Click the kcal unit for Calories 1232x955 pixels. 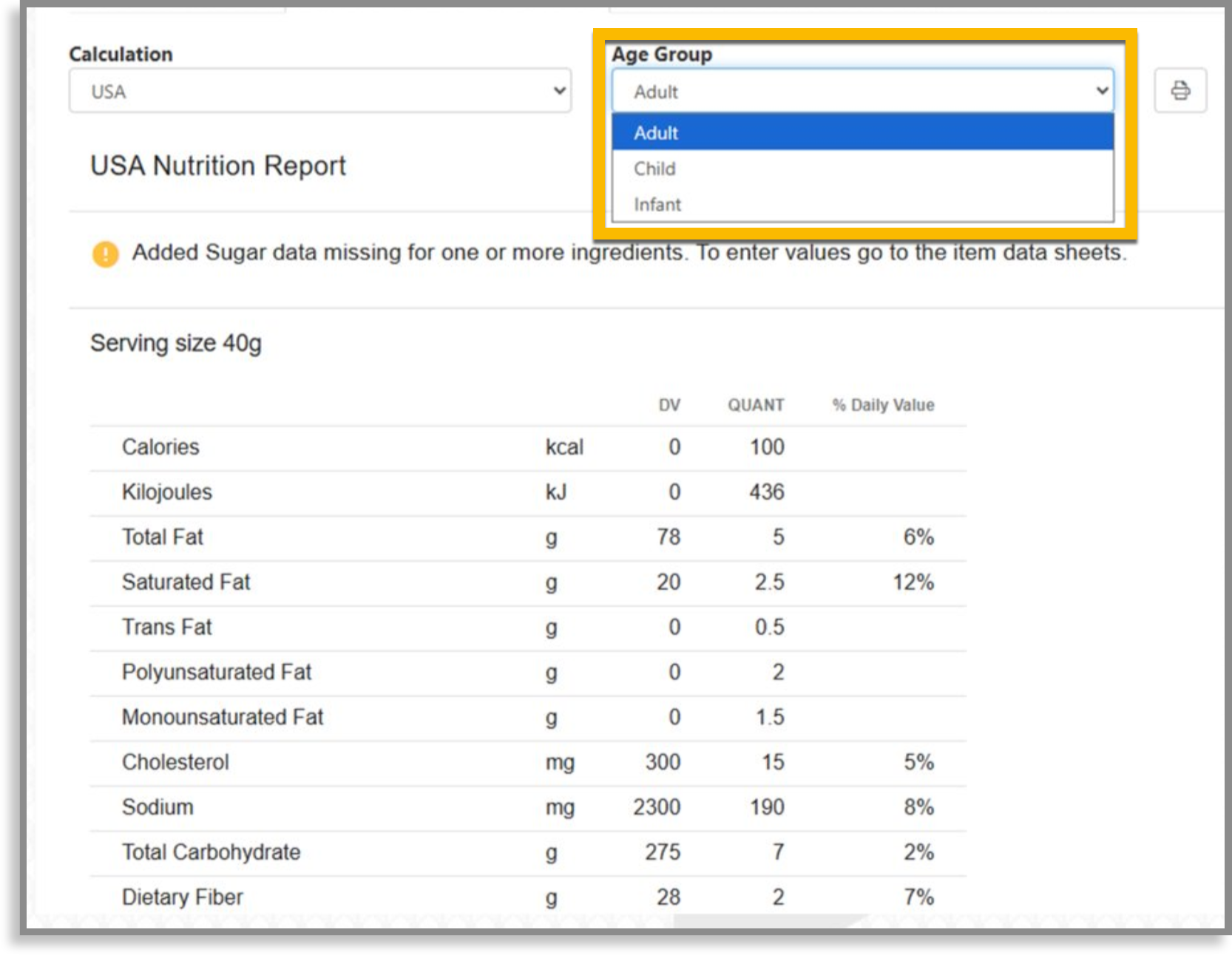click(x=564, y=447)
